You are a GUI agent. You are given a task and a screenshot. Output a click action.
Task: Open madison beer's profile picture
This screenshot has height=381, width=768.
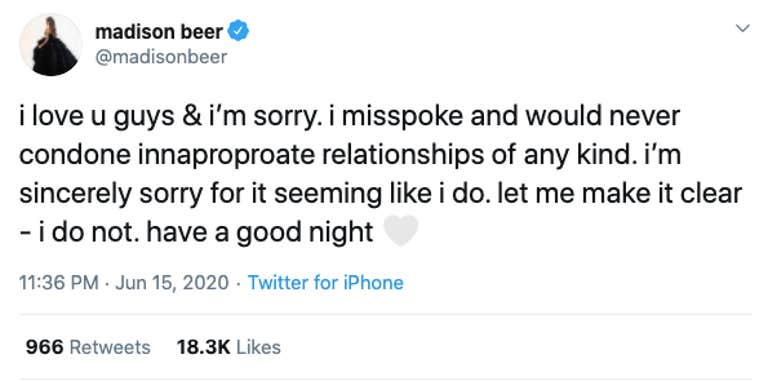[x=50, y=45]
